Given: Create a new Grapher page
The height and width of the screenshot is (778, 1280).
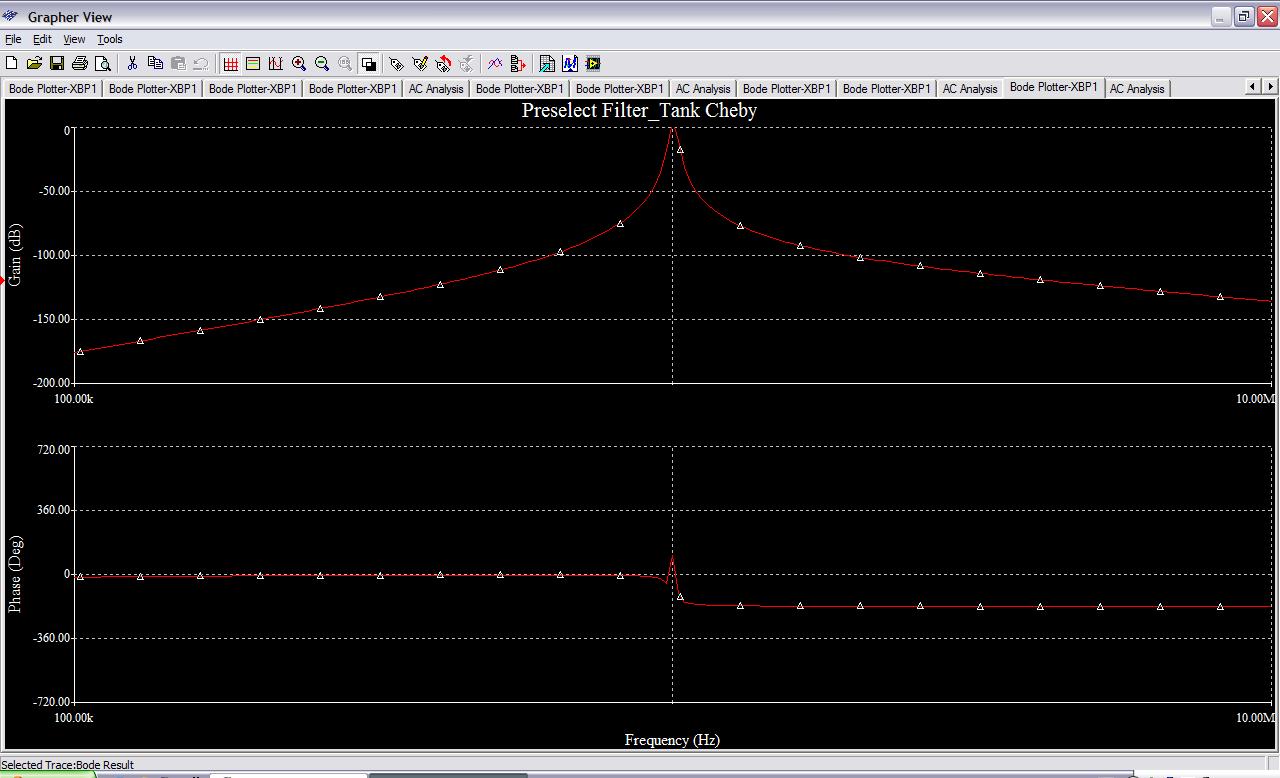Looking at the screenshot, I should pyautogui.click(x=12, y=63).
